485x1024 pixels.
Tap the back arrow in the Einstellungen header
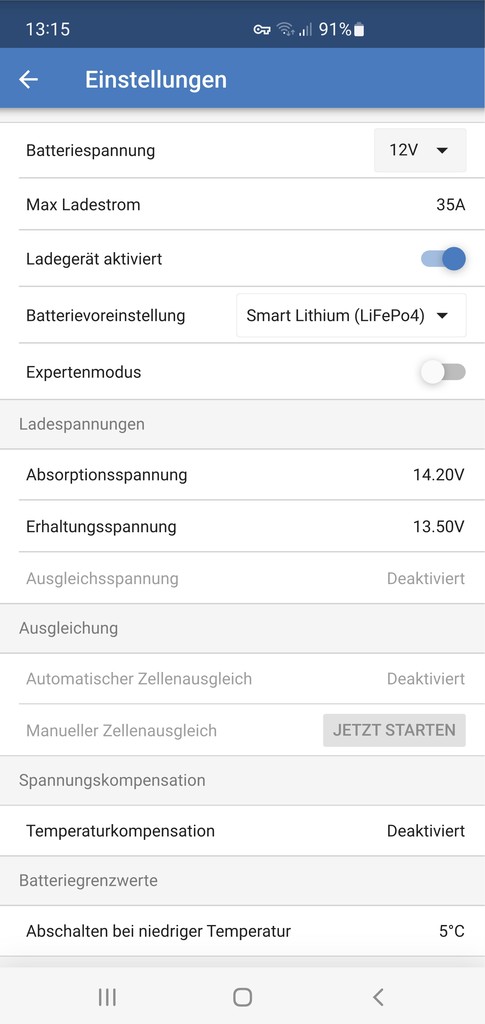[28, 80]
